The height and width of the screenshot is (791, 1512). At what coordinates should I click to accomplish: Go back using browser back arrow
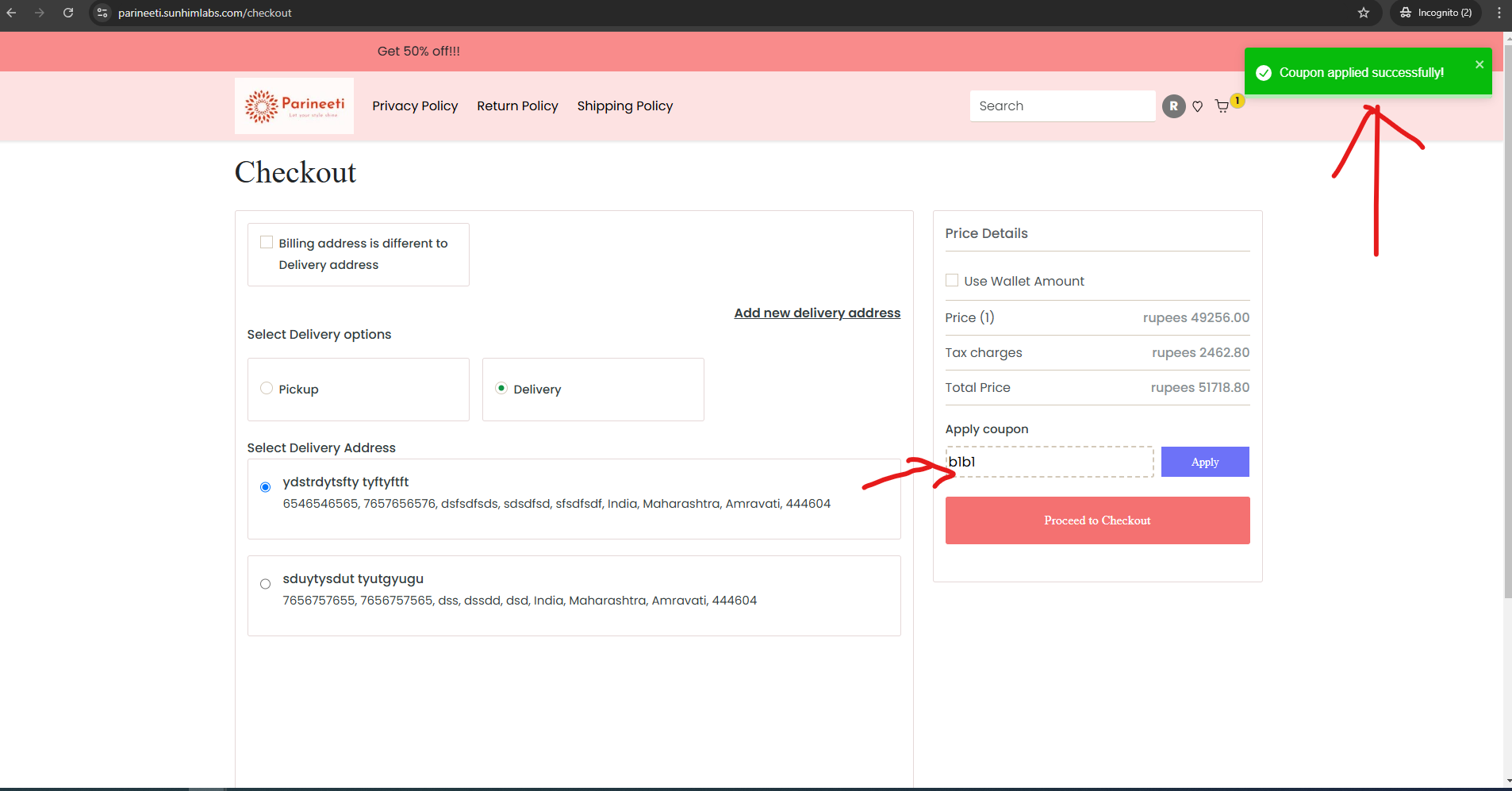pyautogui.click(x=12, y=13)
